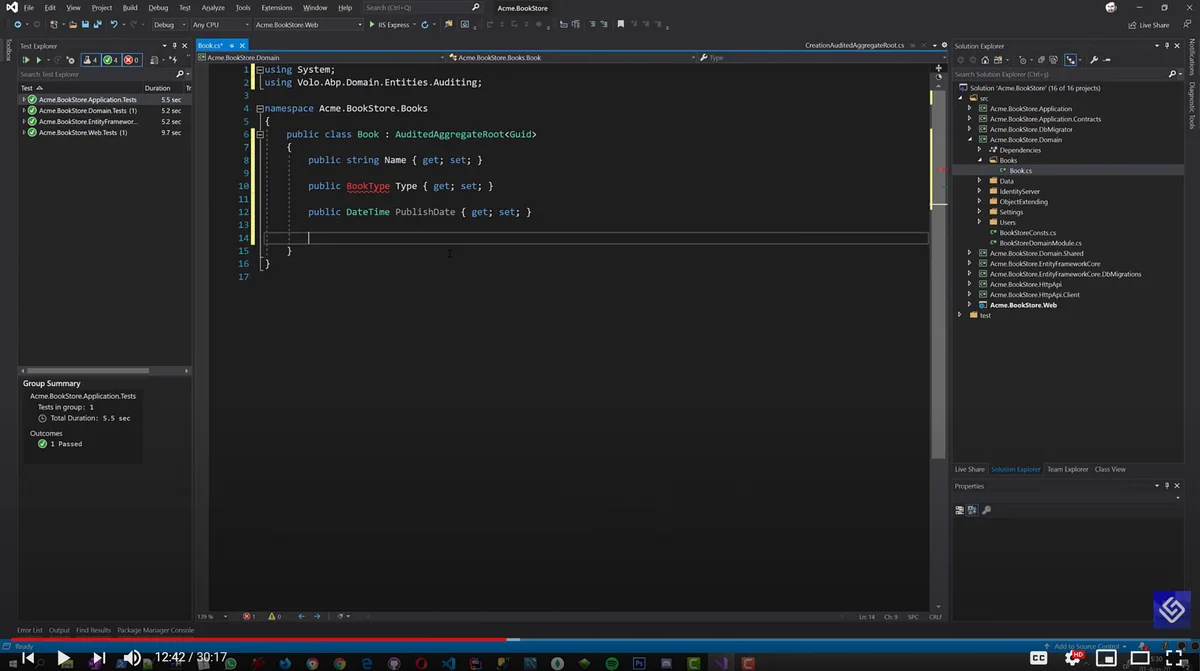The image size is (1200, 671).
Task: Click the video progress bar
Action: coord(600,640)
